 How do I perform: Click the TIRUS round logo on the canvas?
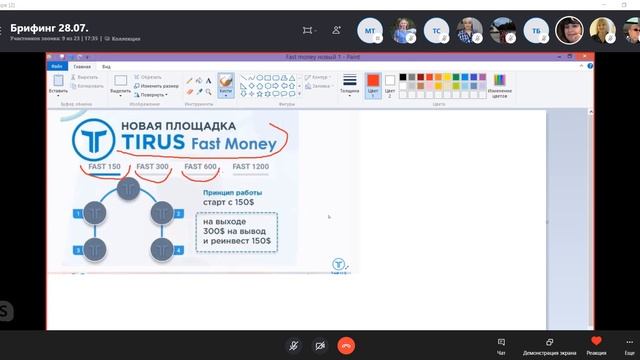[x=93, y=140]
